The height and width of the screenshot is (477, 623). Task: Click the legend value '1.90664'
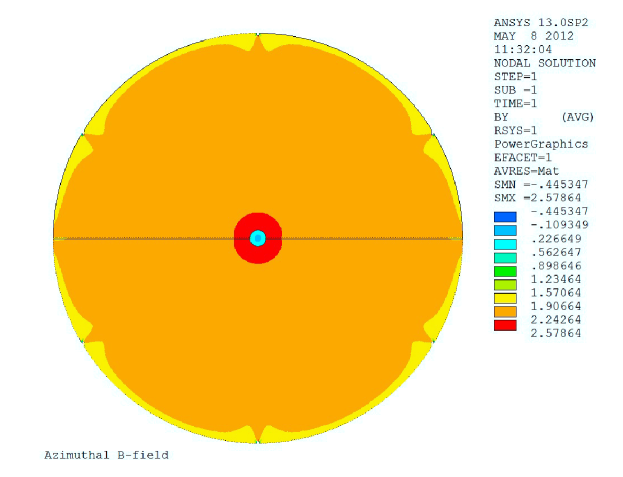pos(556,306)
